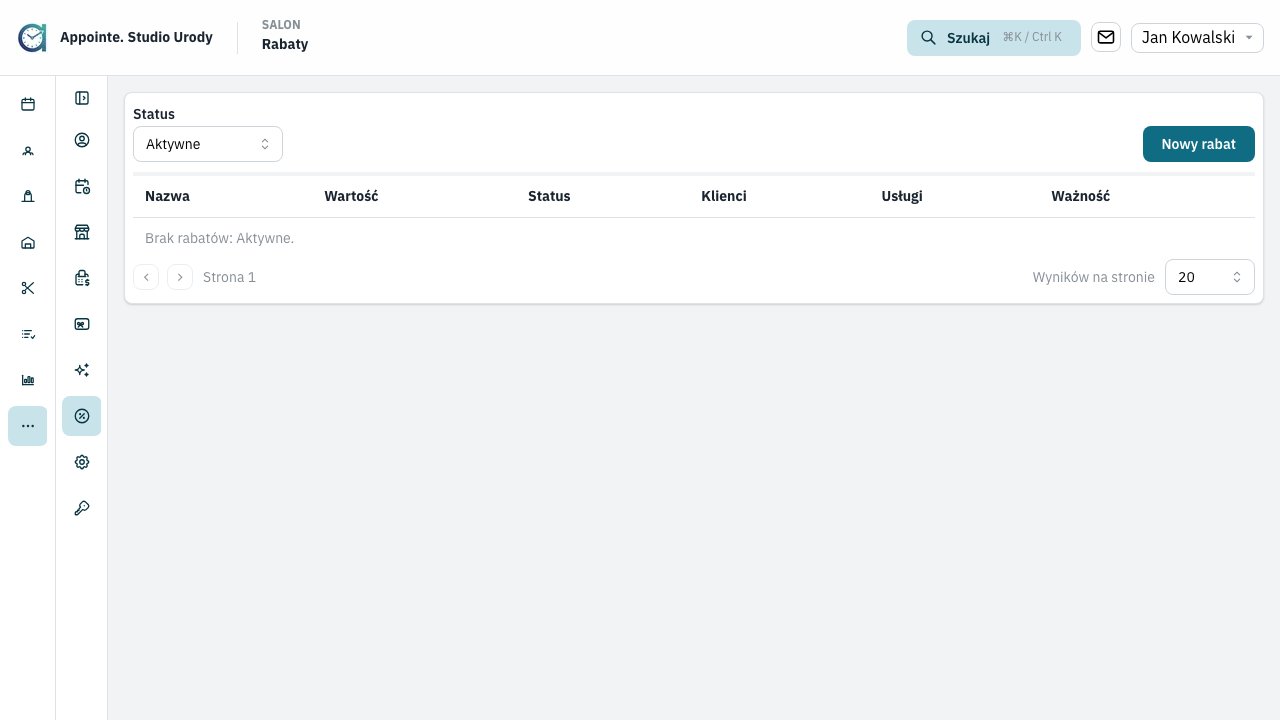Click the Nazwa column header

click(167, 196)
